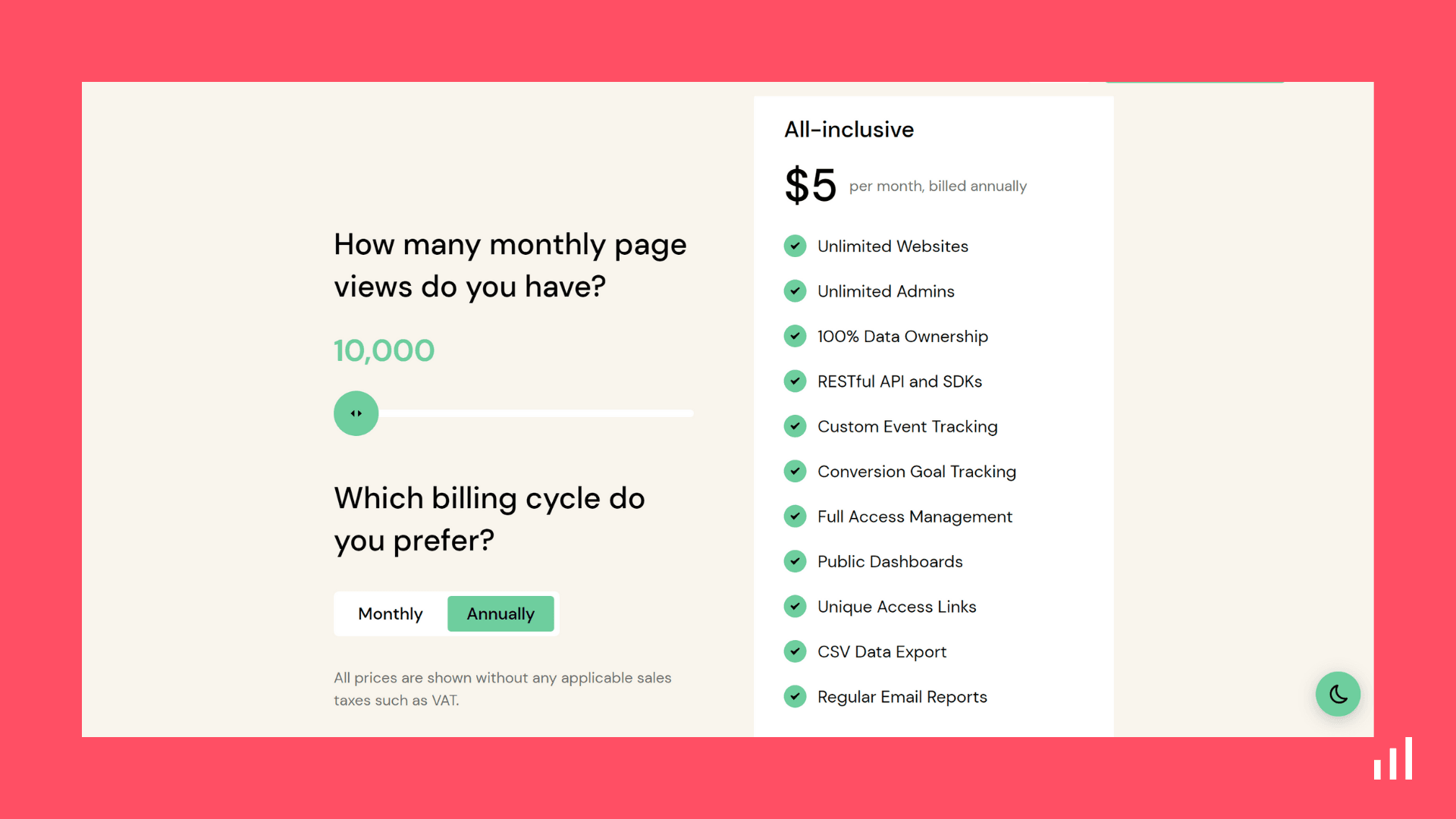
Task: Adjust the monthly page views slider
Action: tap(356, 413)
